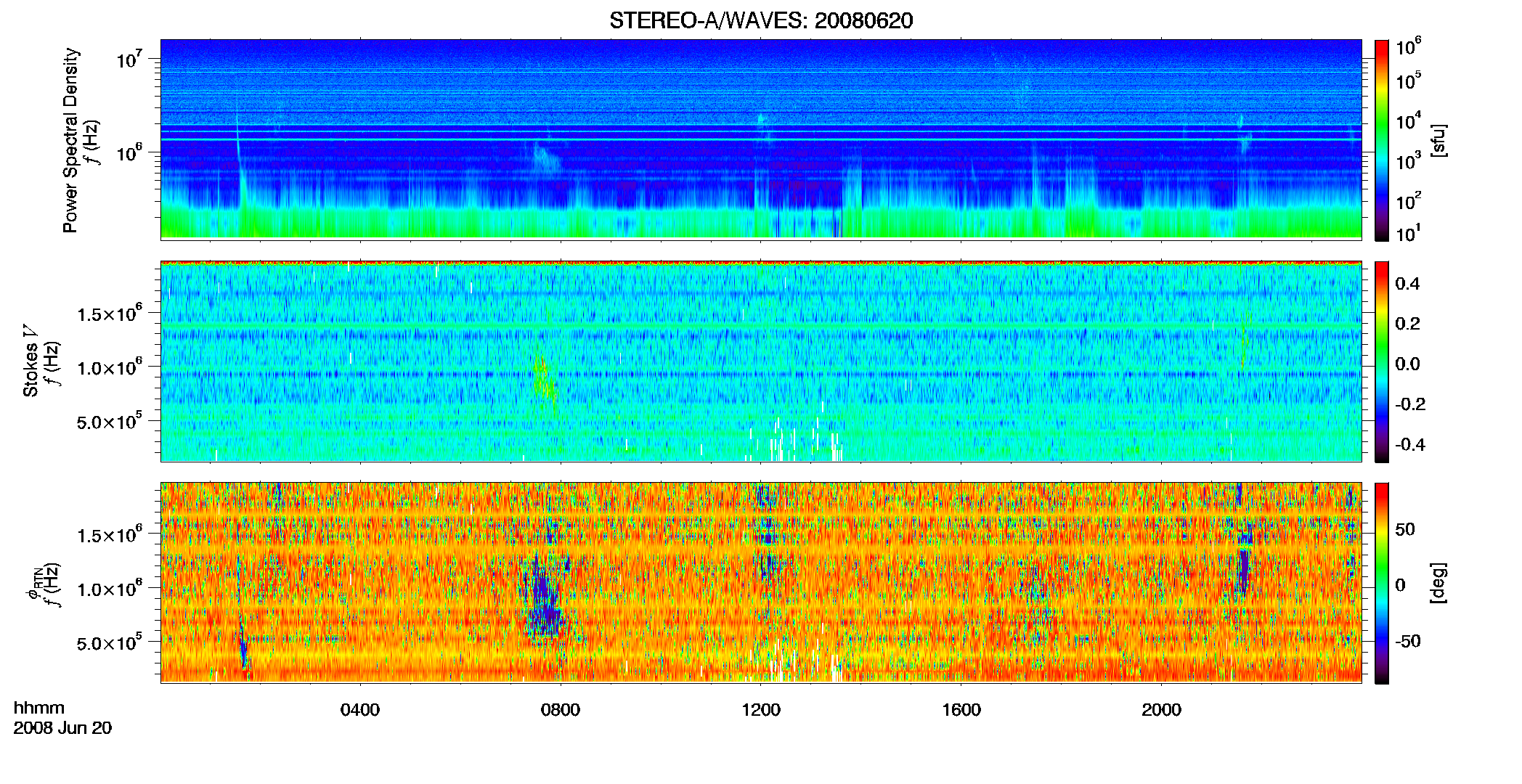Click the hhmm axis caption
Viewport: 1522px width, 784px height.
tap(39, 709)
